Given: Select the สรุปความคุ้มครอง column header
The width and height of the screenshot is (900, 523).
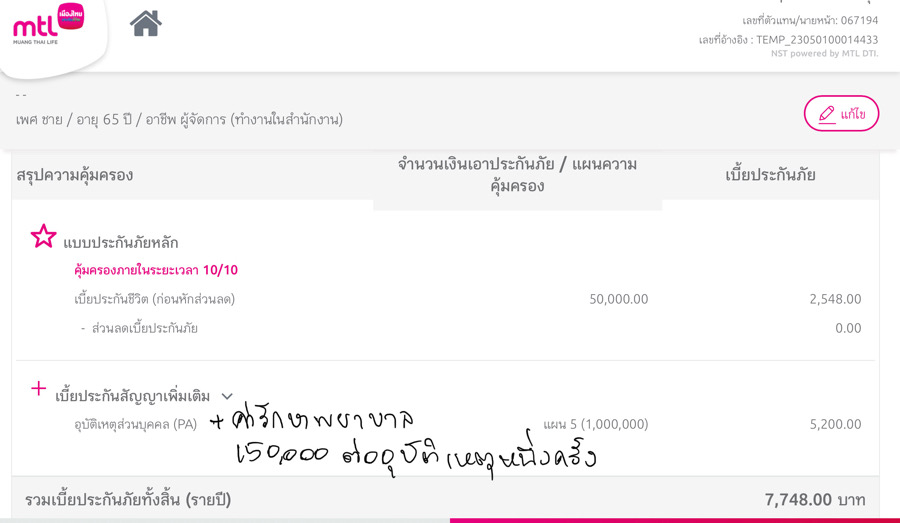Looking at the screenshot, I should 75,175.
